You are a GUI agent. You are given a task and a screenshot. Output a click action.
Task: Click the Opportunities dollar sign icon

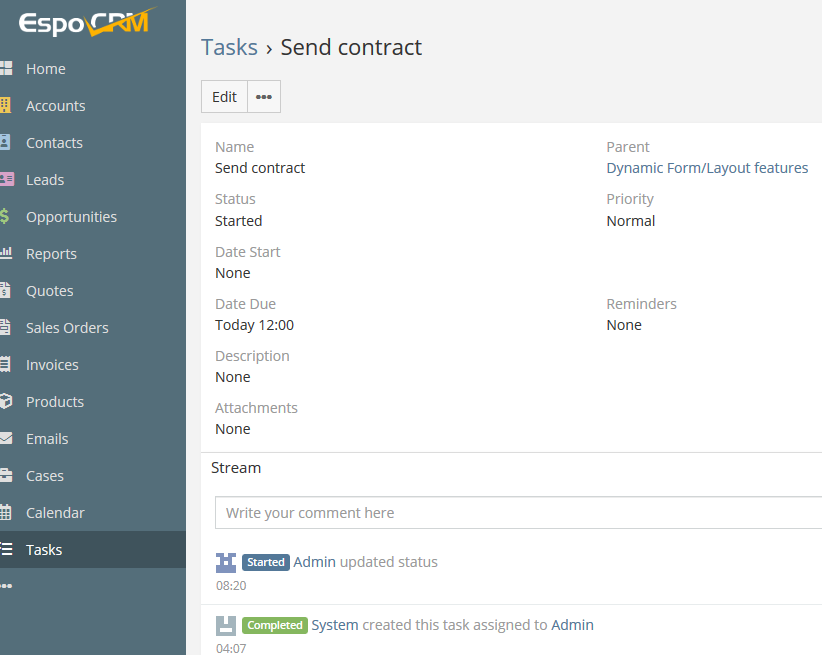tap(6, 217)
